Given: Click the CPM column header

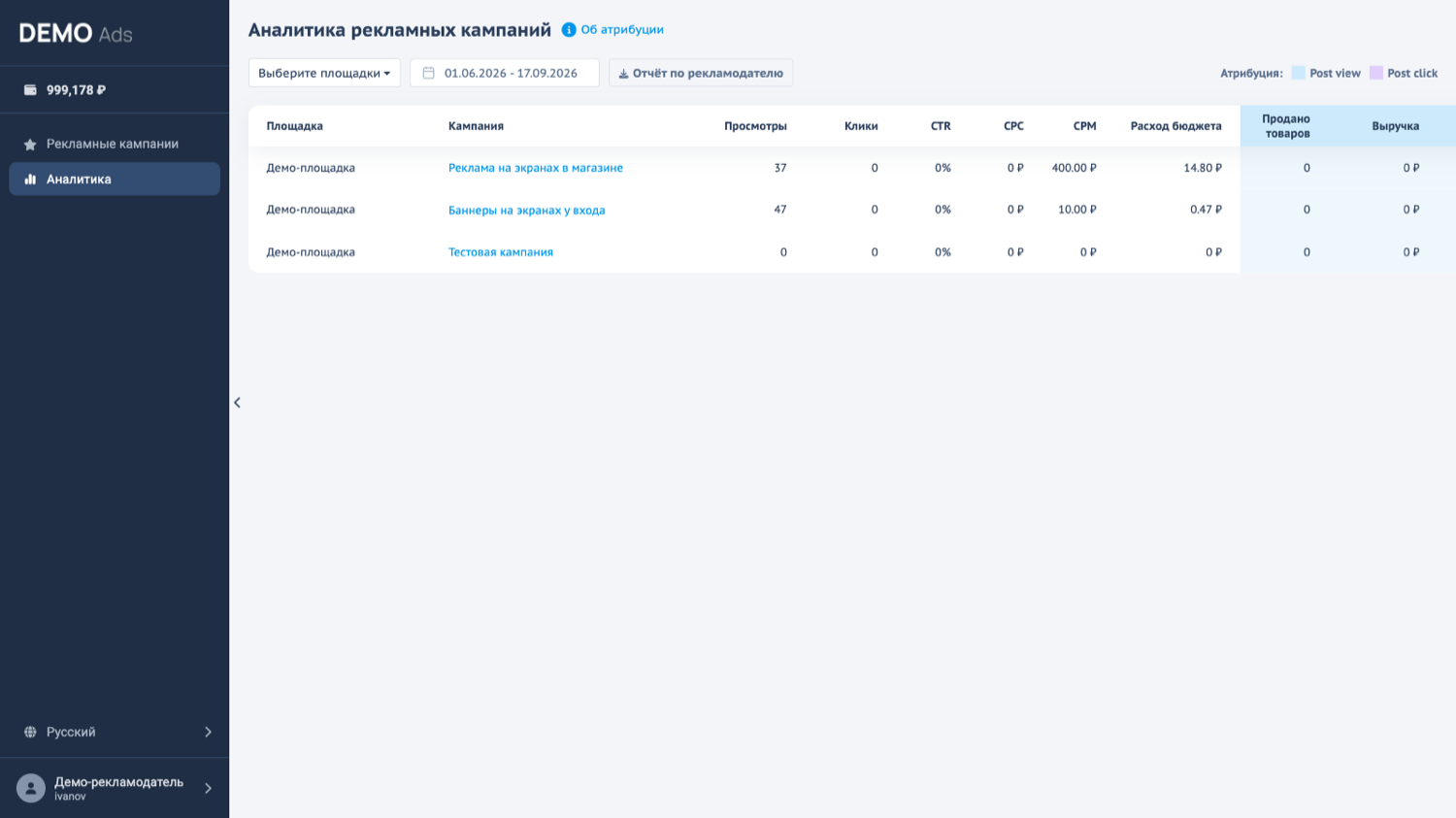Looking at the screenshot, I should (1084, 126).
